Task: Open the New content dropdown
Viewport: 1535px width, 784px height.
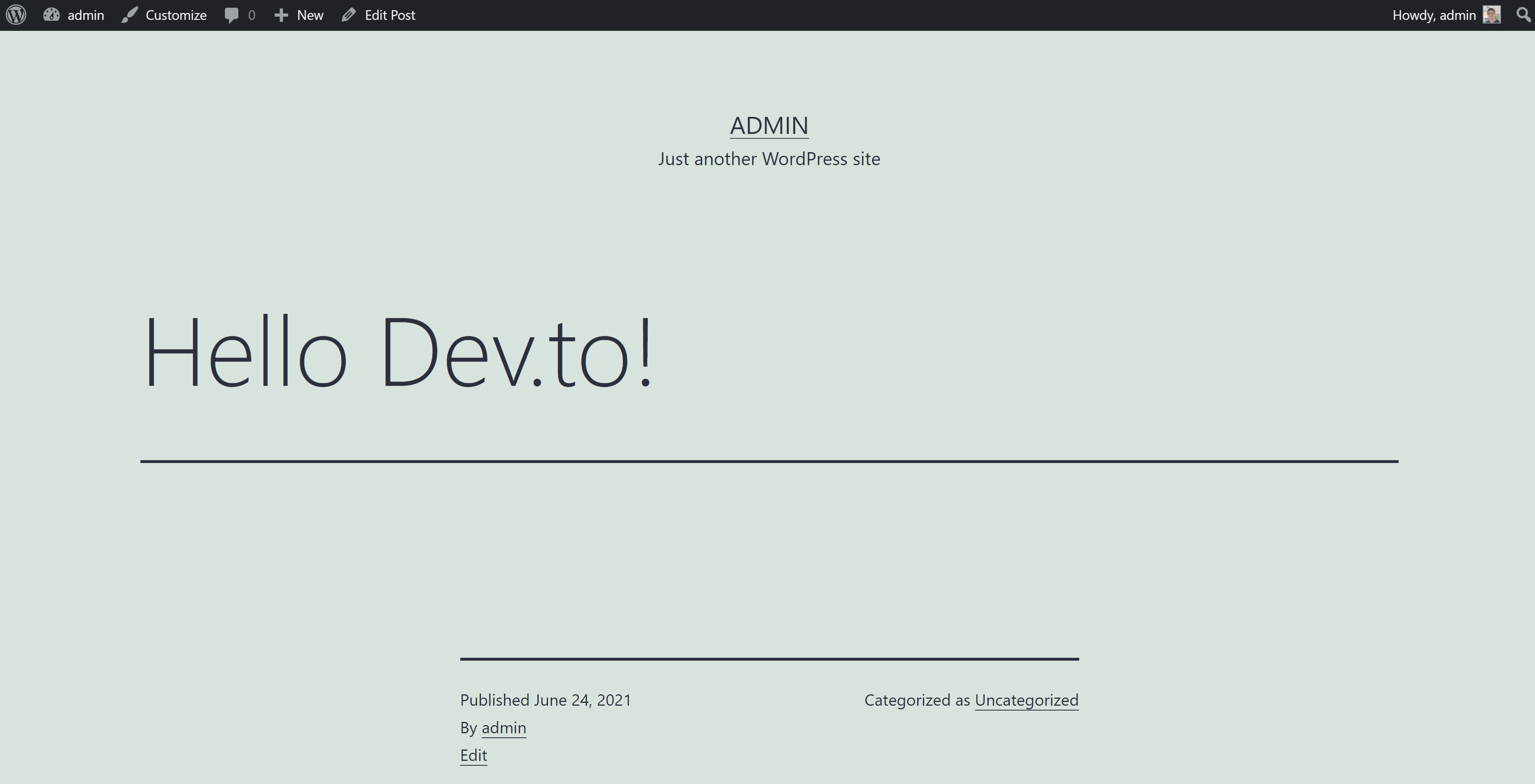Action: click(310, 15)
